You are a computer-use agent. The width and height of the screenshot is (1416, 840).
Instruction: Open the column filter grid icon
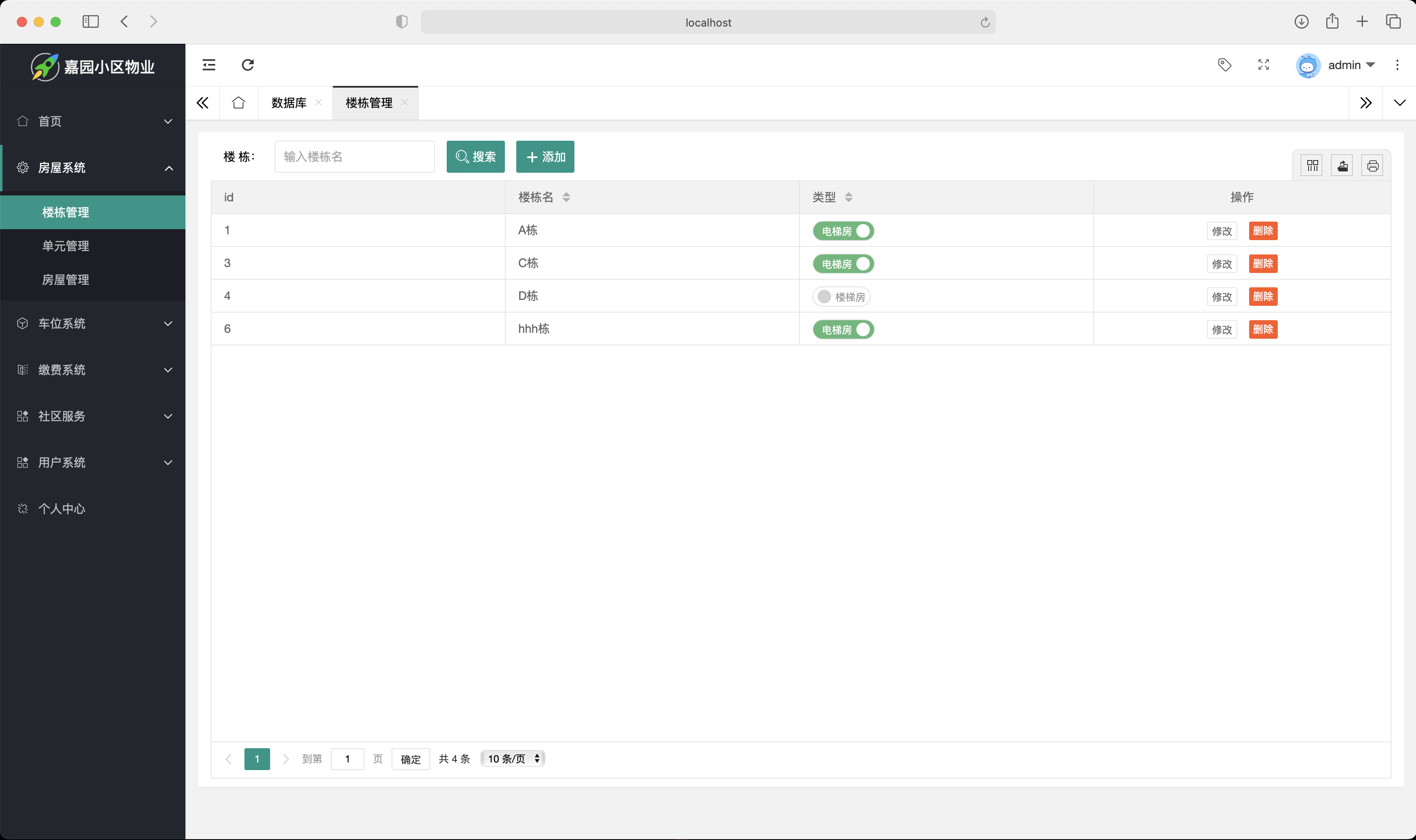pyautogui.click(x=1312, y=165)
